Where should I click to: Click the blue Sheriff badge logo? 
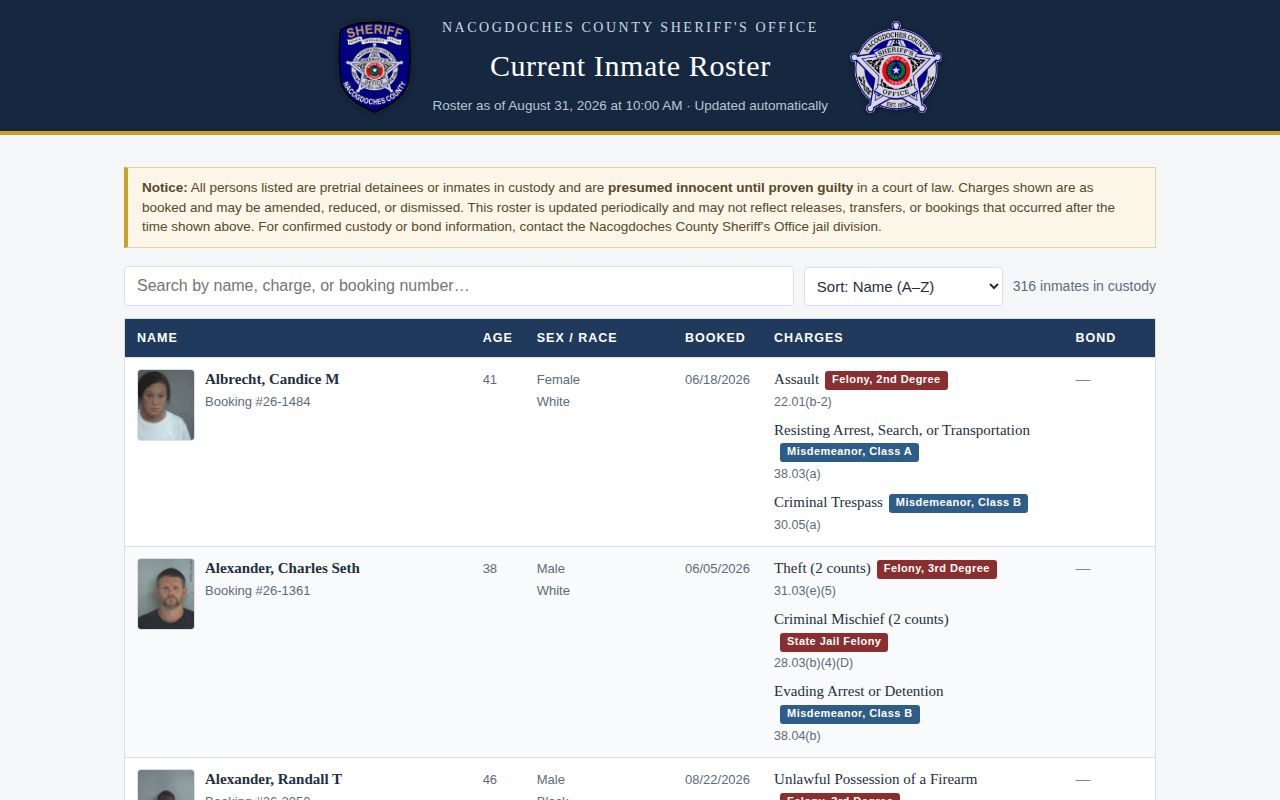tap(374, 66)
